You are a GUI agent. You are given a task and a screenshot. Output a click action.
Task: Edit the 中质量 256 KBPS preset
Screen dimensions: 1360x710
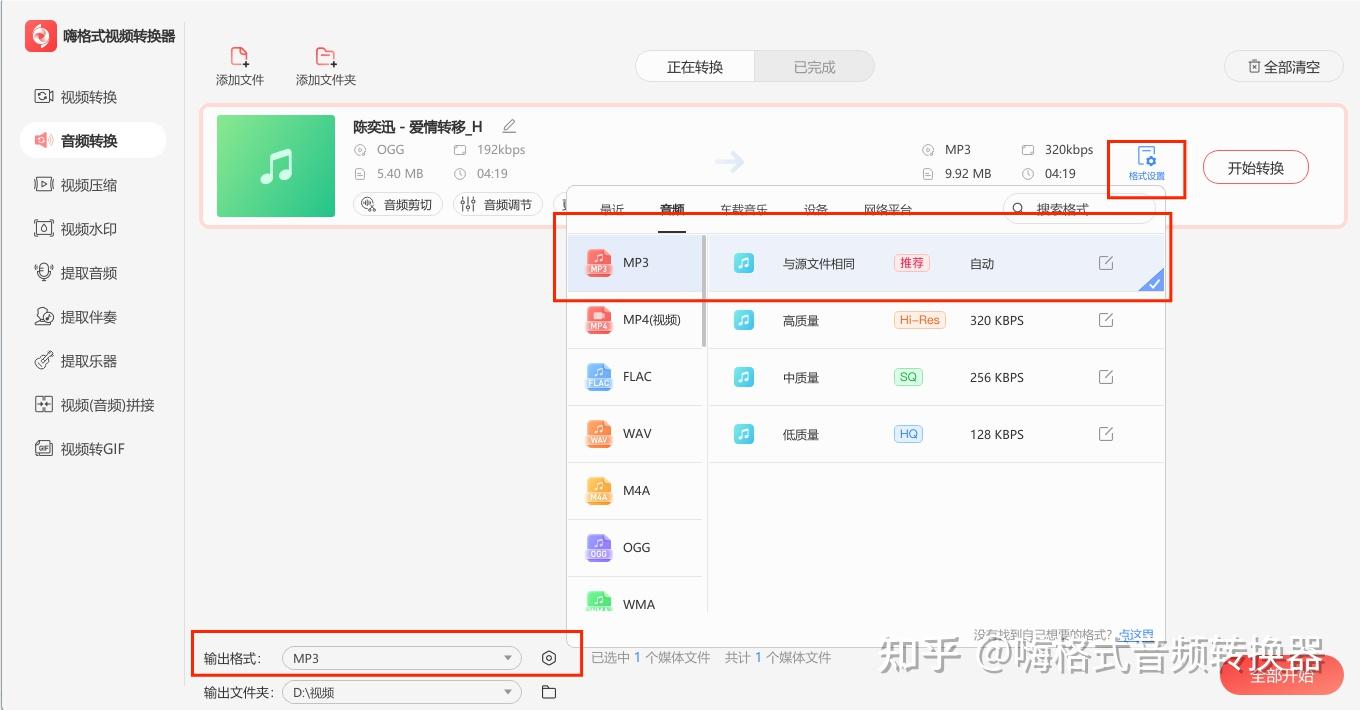pos(1106,377)
